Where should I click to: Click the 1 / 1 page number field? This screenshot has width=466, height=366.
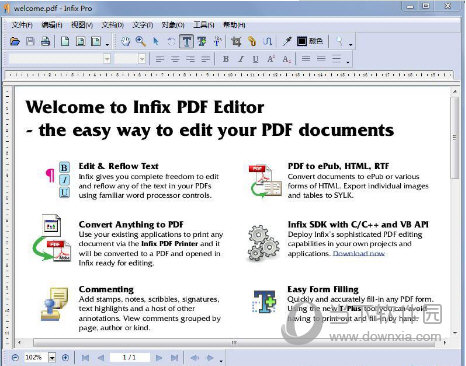point(130,358)
